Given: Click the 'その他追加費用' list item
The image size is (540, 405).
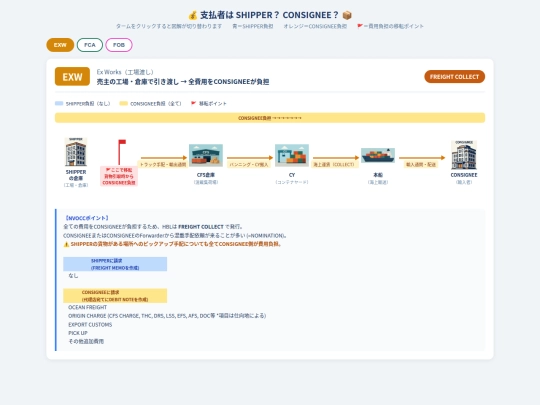Looking at the screenshot, I should tap(86, 341).
